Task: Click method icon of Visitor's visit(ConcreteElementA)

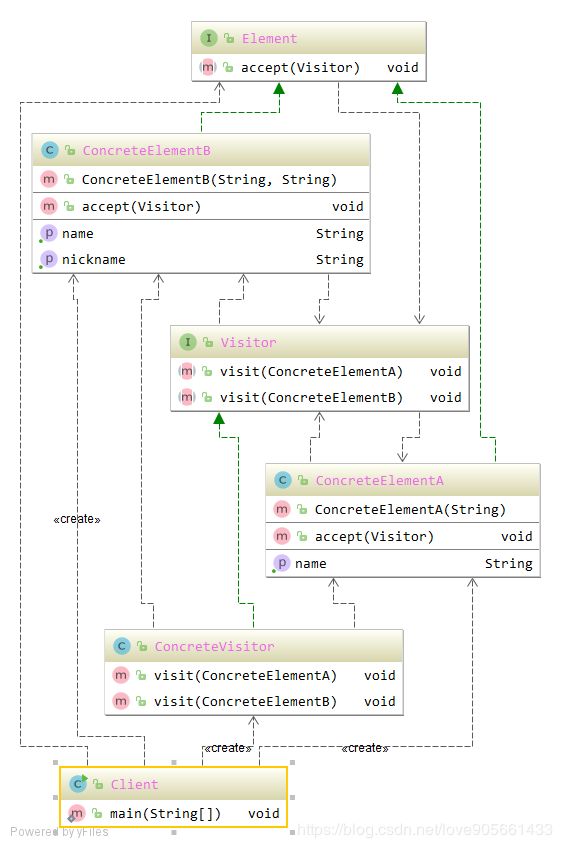Action: click(x=187, y=371)
